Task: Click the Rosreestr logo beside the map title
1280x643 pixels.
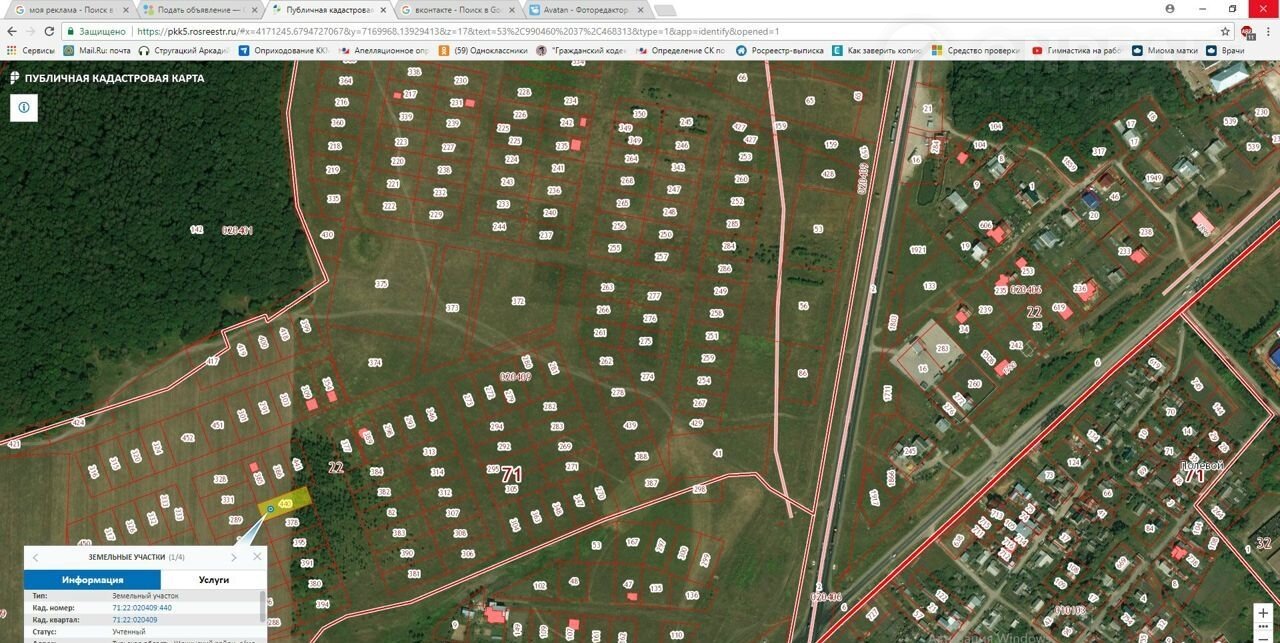Action: pyautogui.click(x=14, y=78)
